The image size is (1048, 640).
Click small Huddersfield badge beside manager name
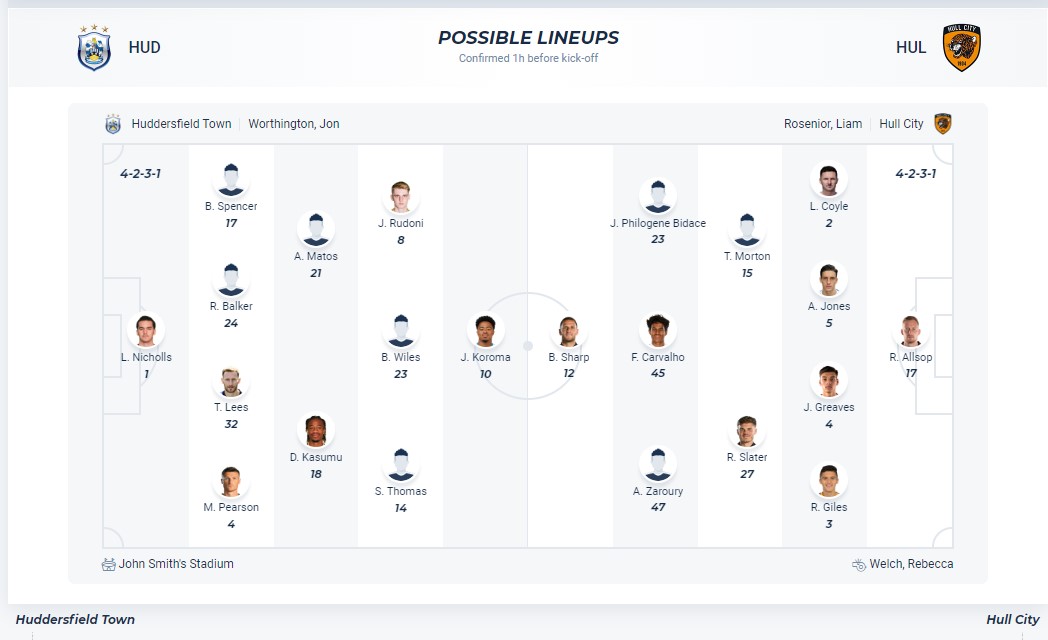[x=113, y=124]
